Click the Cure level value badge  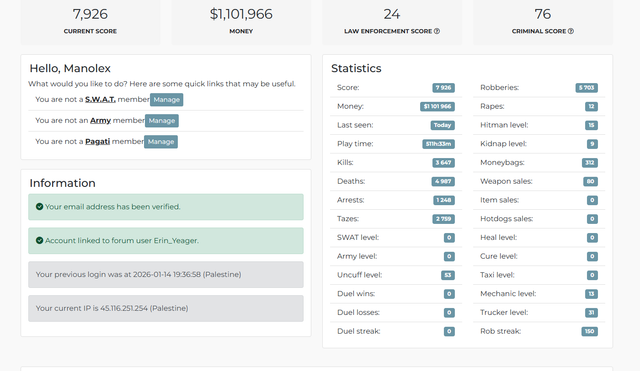pyautogui.click(x=592, y=257)
